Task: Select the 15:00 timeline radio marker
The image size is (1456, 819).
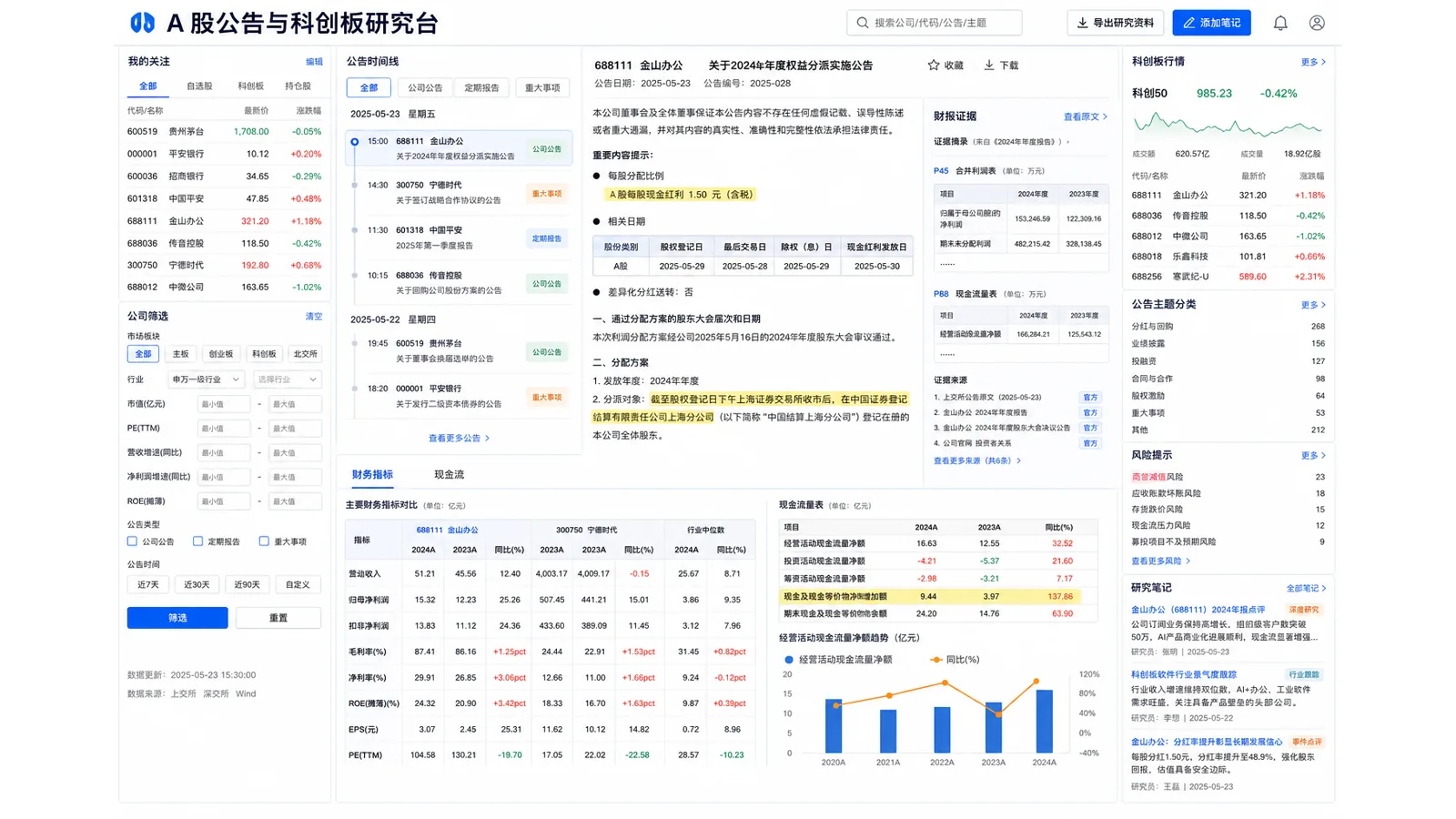Action: [x=355, y=142]
